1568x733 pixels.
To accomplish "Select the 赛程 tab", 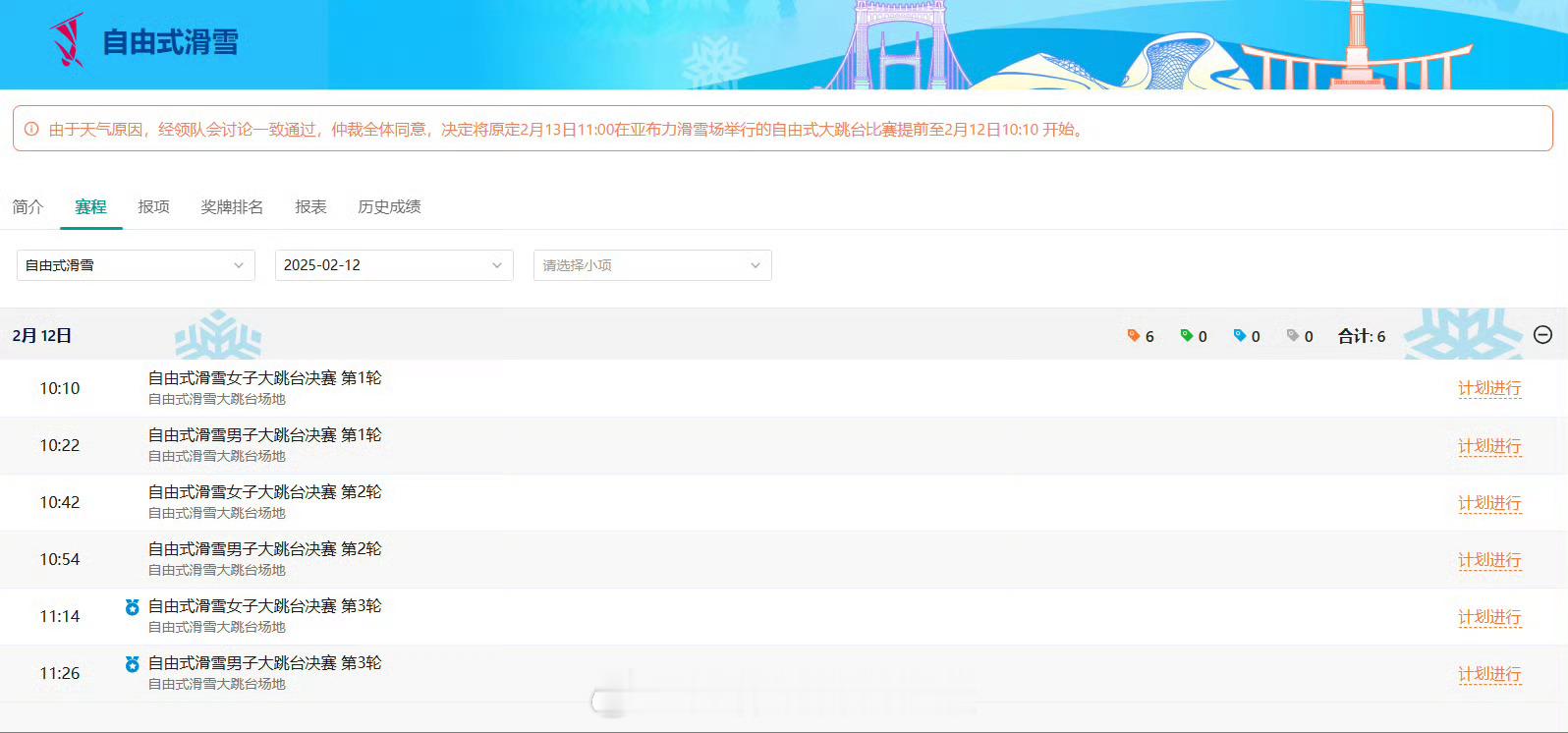I will [x=90, y=206].
